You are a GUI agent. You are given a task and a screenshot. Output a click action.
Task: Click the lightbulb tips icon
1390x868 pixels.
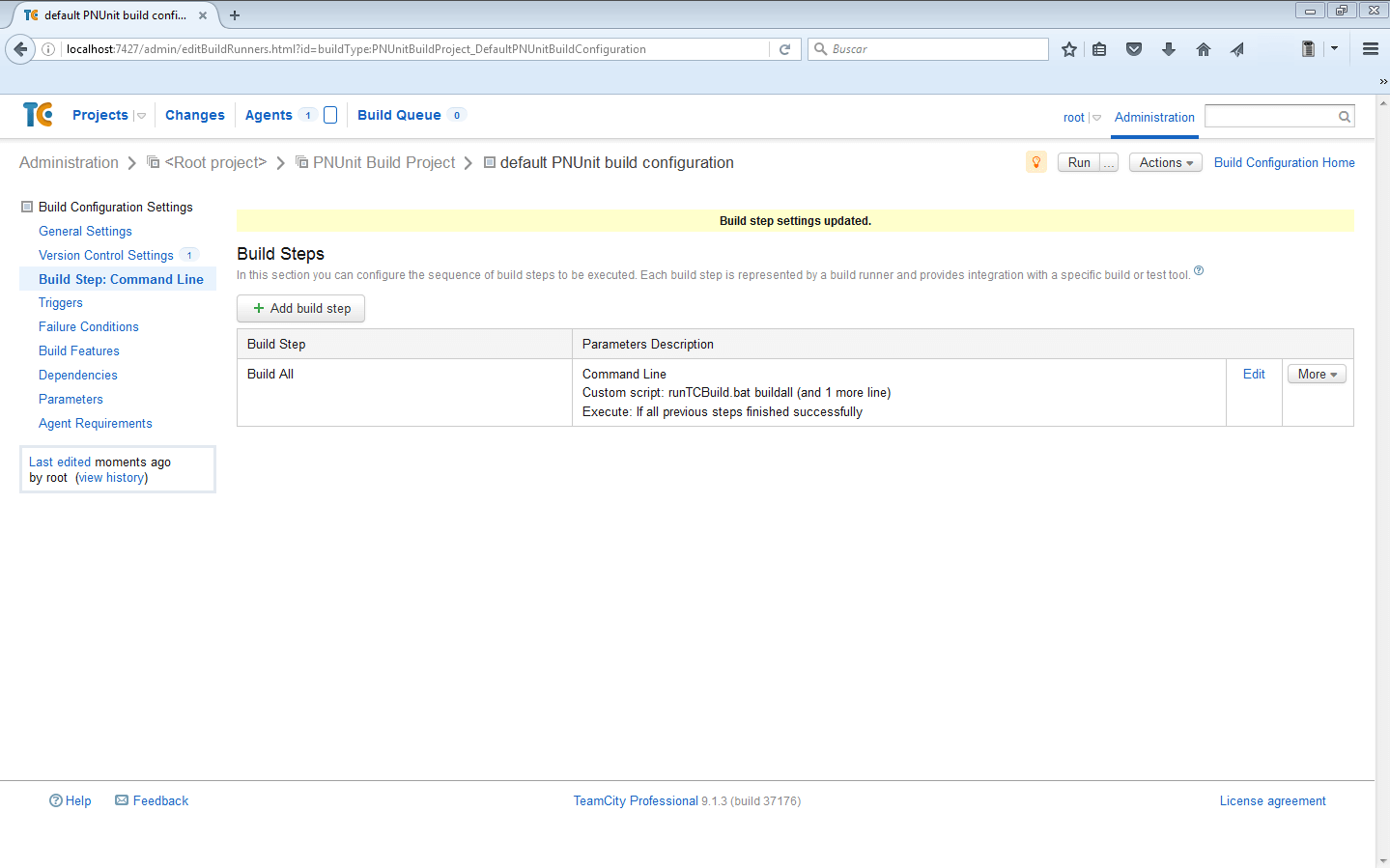point(1036,162)
